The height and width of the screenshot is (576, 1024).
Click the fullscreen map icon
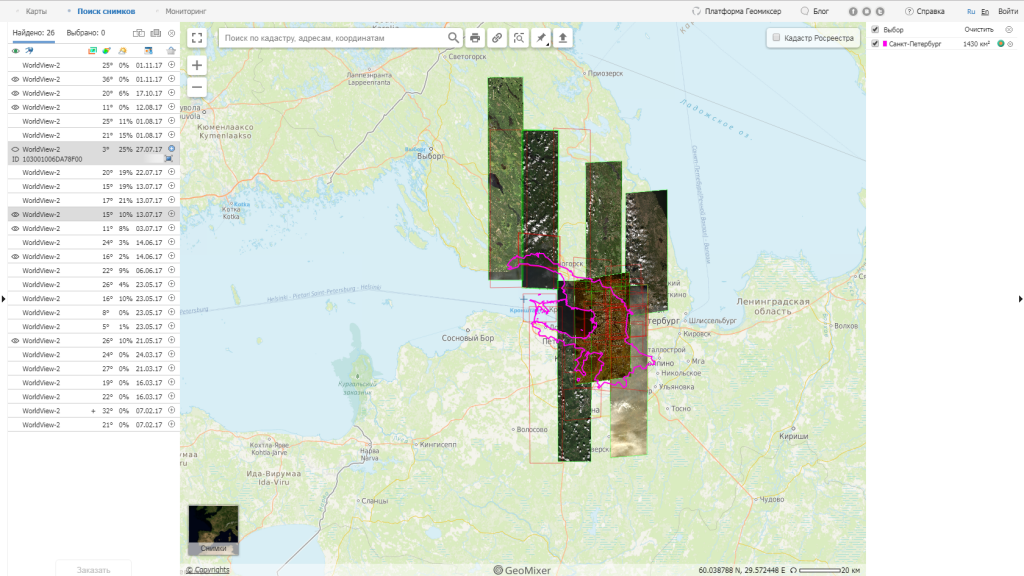tap(197, 38)
